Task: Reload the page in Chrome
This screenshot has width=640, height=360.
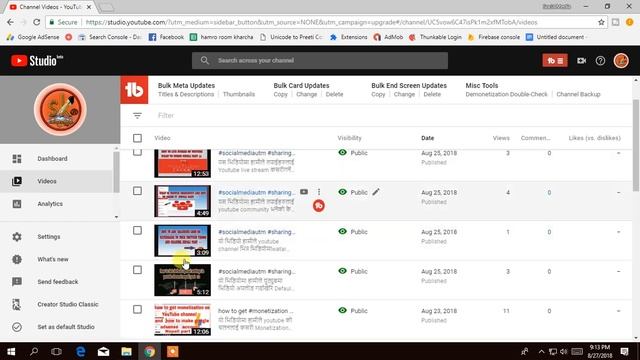Action: click(x=37, y=22)
